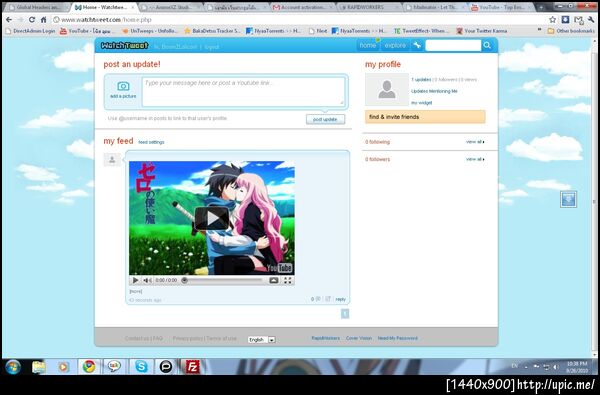The image size is (600, 395).
Task: Open Google Talk from the taskbar
Action: pos(114,367)
